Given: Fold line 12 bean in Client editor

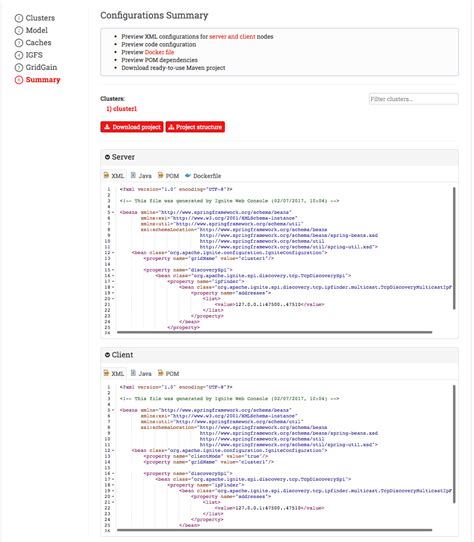Looking at the screenshot, I should coord(113,450).
